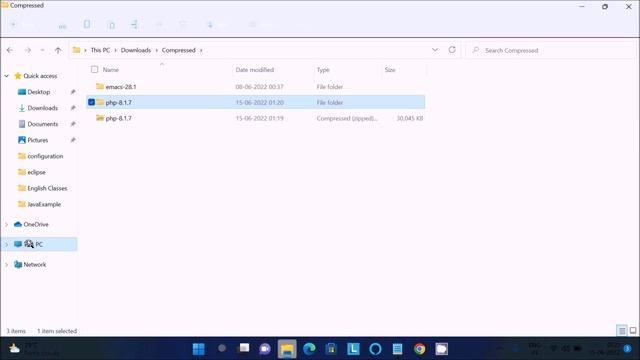Image resolution: width=640 pixels, height=360 pixels.
Task: Open the configuration folder in sidebar
Action: tap(45, 156)
